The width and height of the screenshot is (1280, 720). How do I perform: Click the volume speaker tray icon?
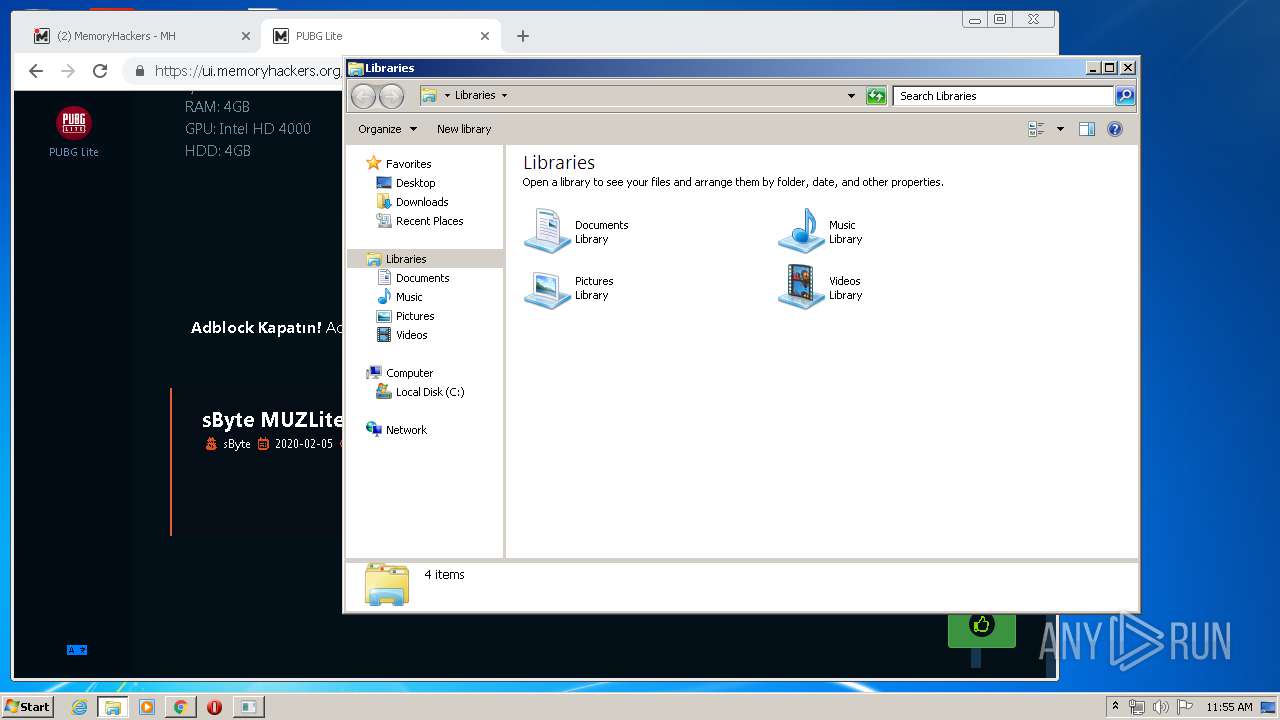click(1161, 707)
